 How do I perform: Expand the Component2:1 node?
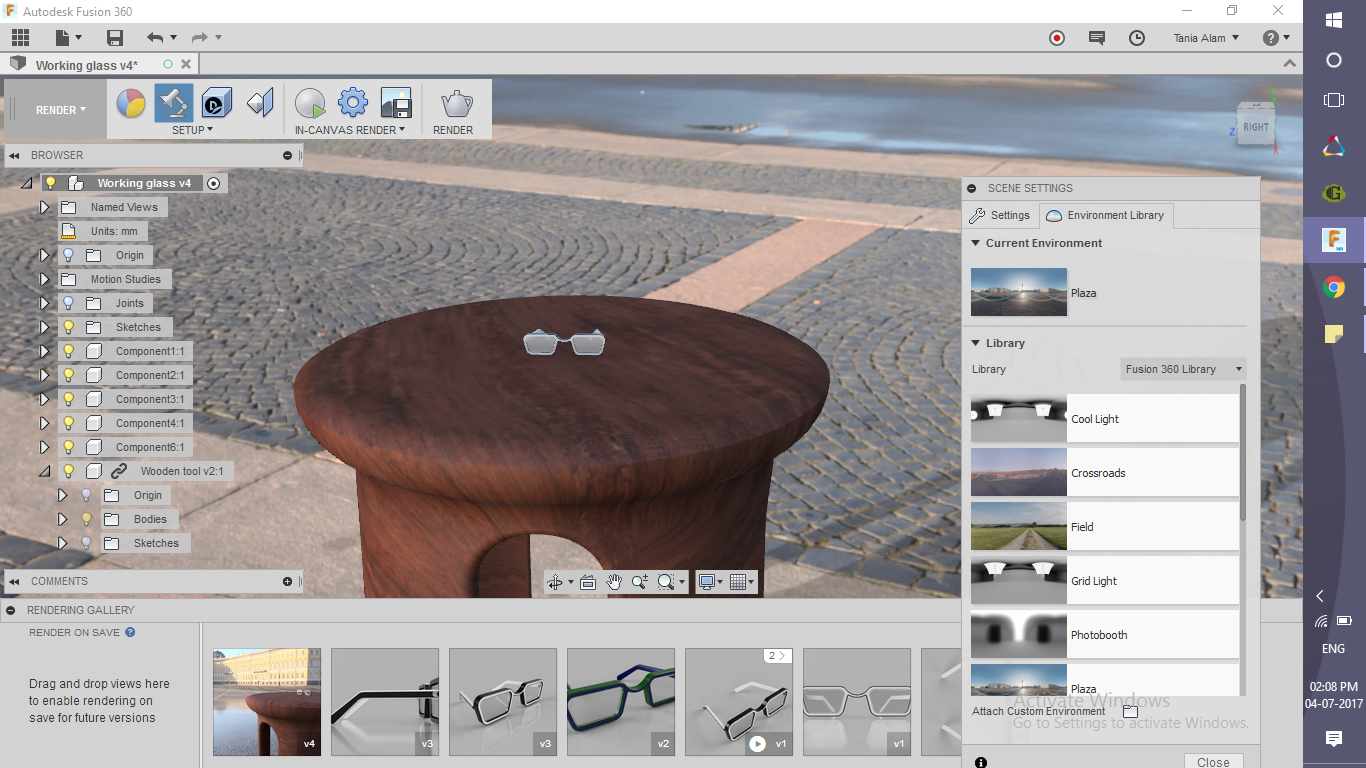[x=44, y=375]
